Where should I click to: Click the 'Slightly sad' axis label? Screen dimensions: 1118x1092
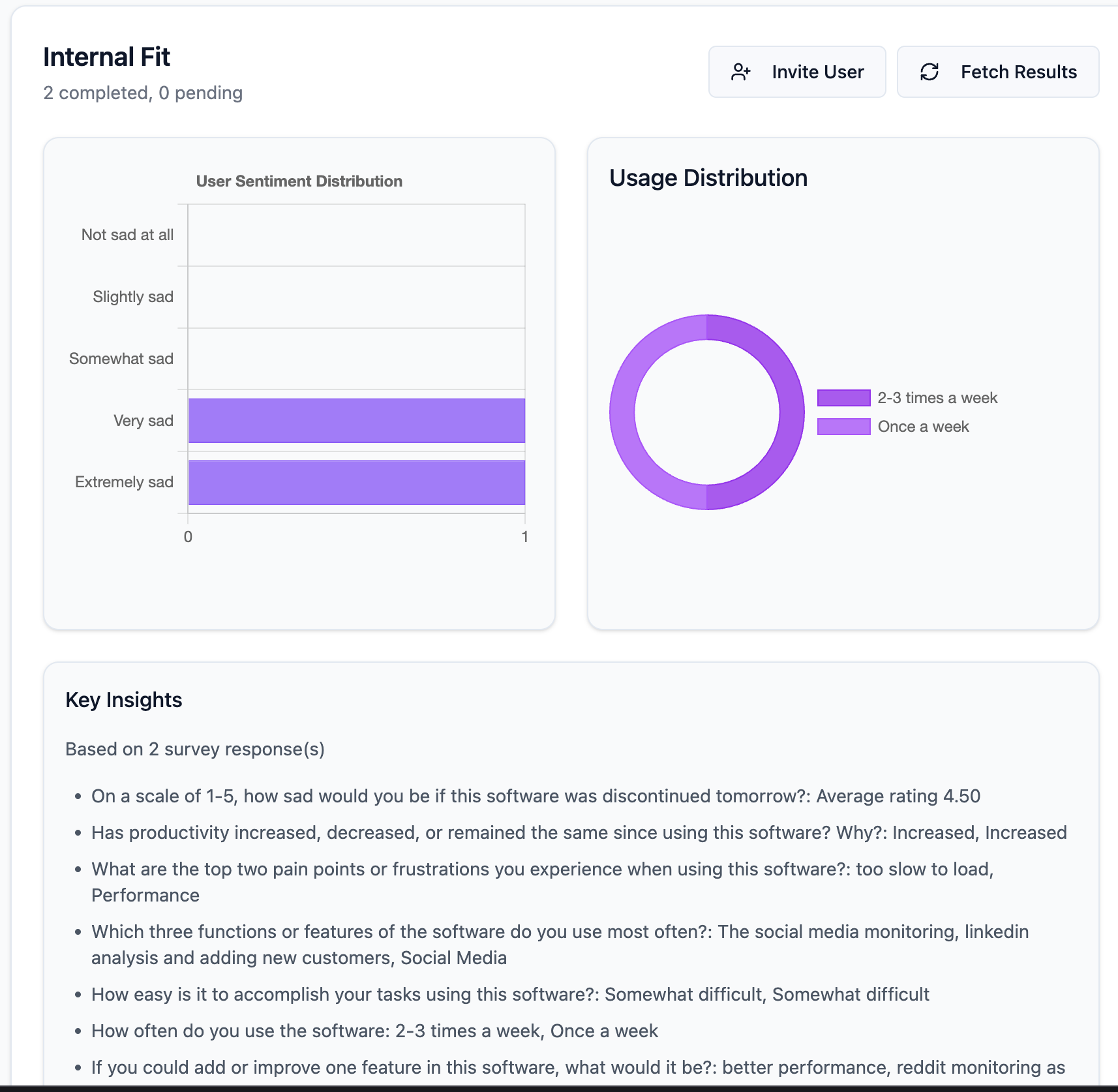[x=133, y=297]
